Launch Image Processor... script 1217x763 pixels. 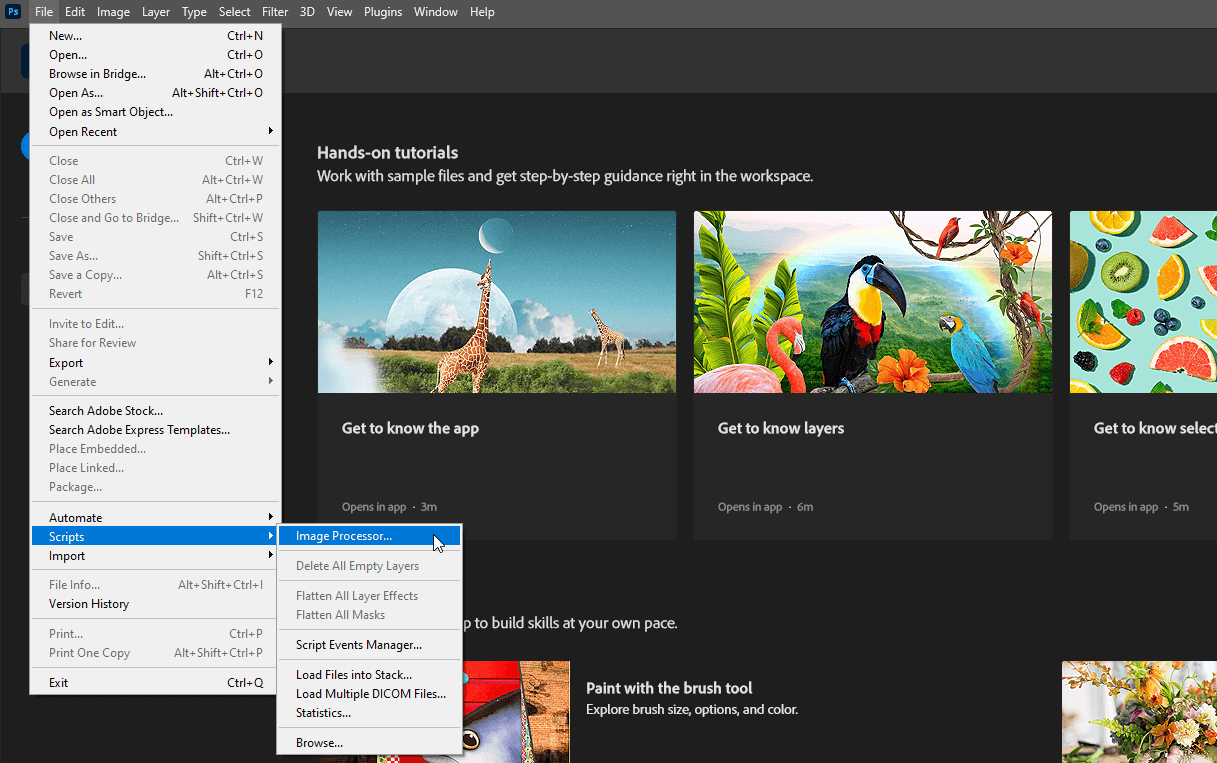pyautogui.click(x=369, y=536)
